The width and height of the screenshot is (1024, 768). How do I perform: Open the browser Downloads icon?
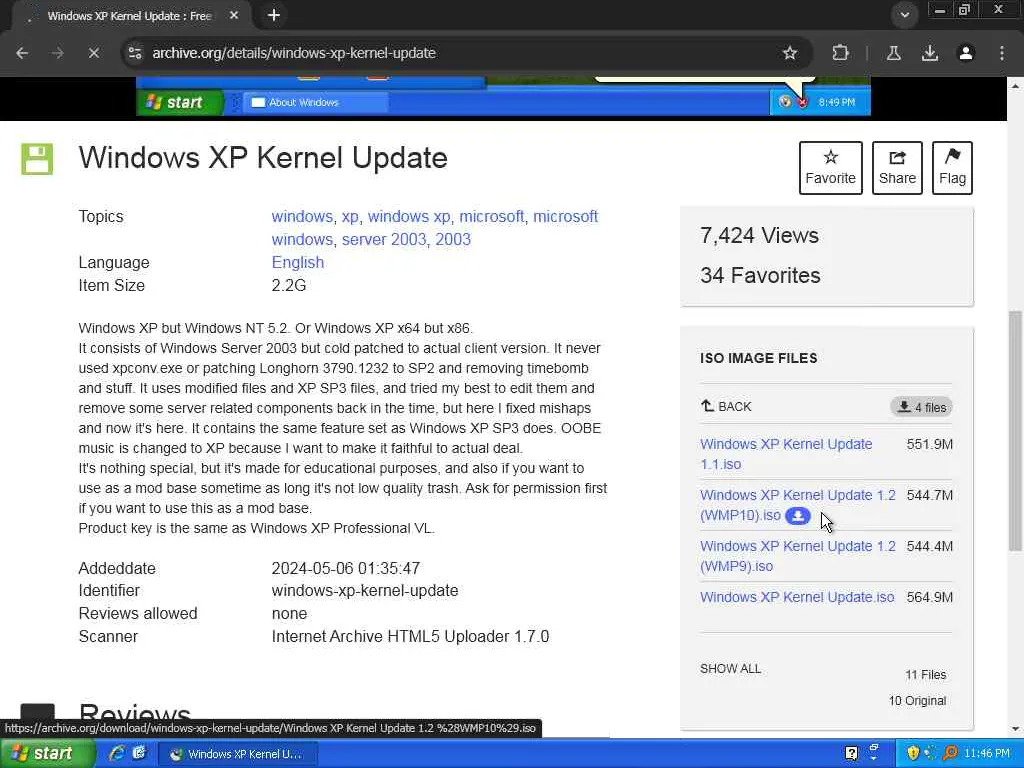coord(929,53)
